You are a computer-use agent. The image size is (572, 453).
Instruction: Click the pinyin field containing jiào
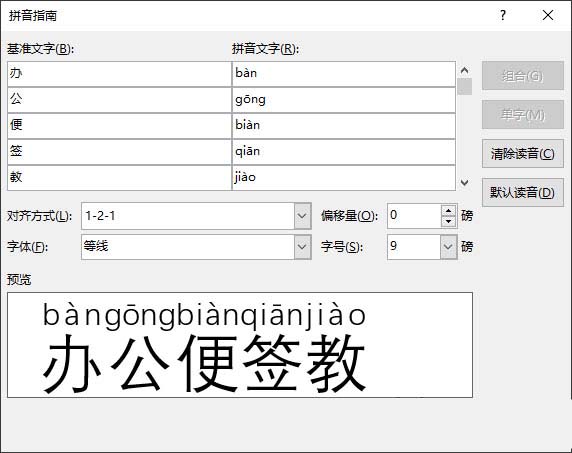pyautogui.click(x=344, y=178)
